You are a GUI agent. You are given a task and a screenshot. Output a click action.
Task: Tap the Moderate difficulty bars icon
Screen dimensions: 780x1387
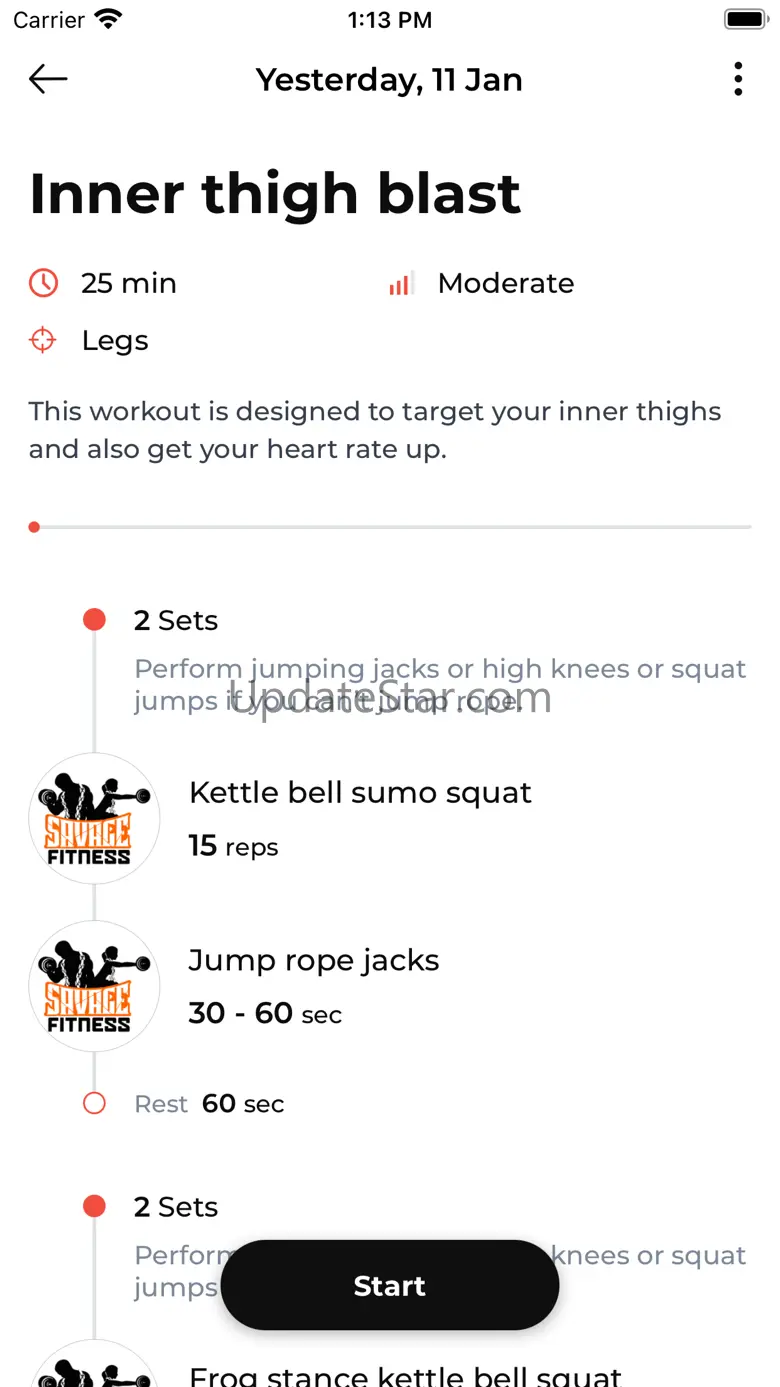click(x=401, y=284)
